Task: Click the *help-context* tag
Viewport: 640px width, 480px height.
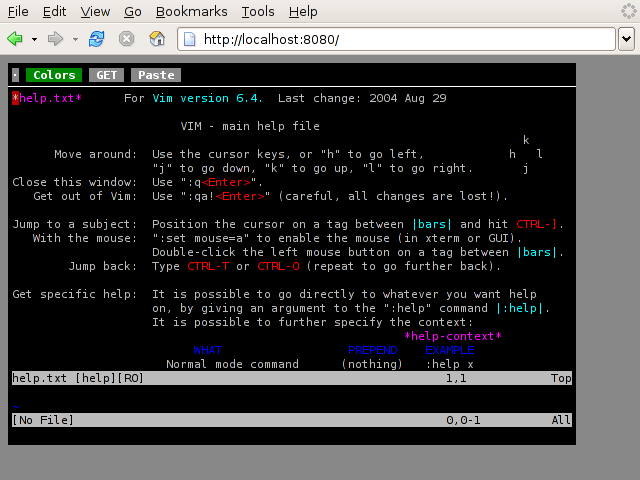Action: click(x=453, y=337)
